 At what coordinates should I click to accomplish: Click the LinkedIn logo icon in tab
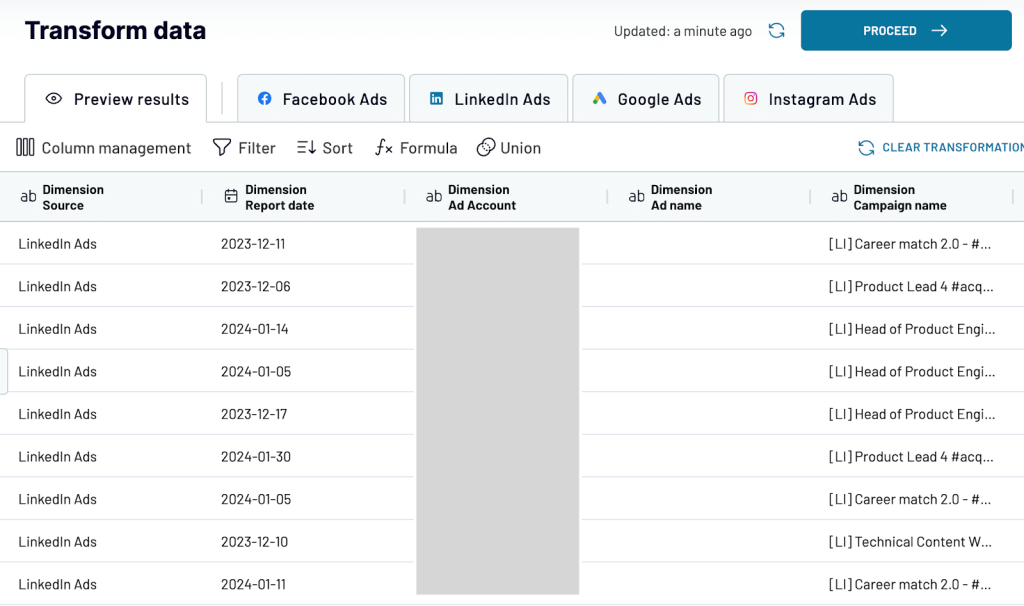tap(436, 99)
